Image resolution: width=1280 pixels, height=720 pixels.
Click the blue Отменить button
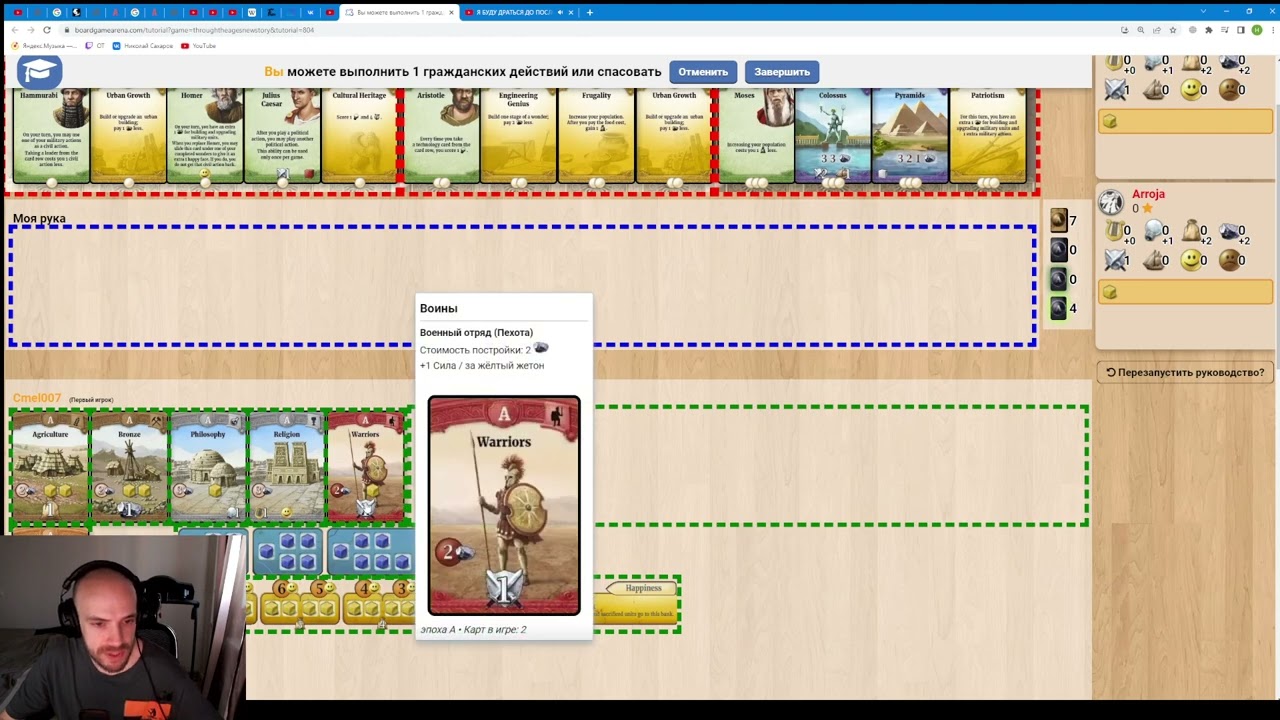tap(703, 72)
